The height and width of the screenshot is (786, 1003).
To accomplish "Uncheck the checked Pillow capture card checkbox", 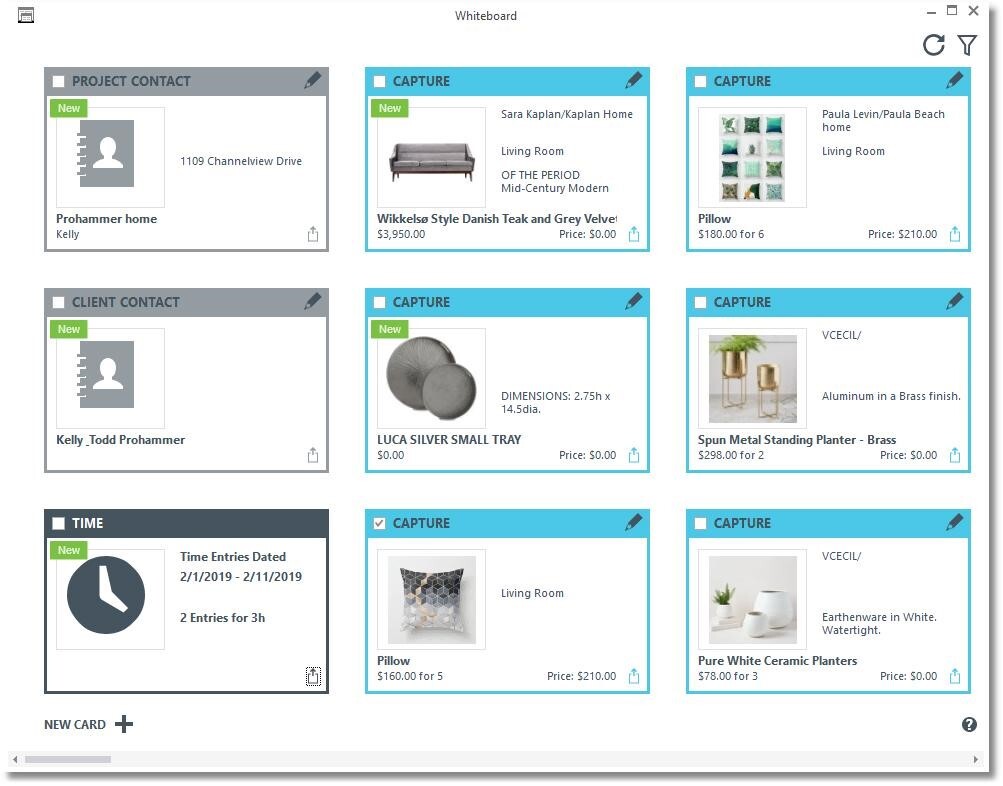I will click(x=380, y=523).
